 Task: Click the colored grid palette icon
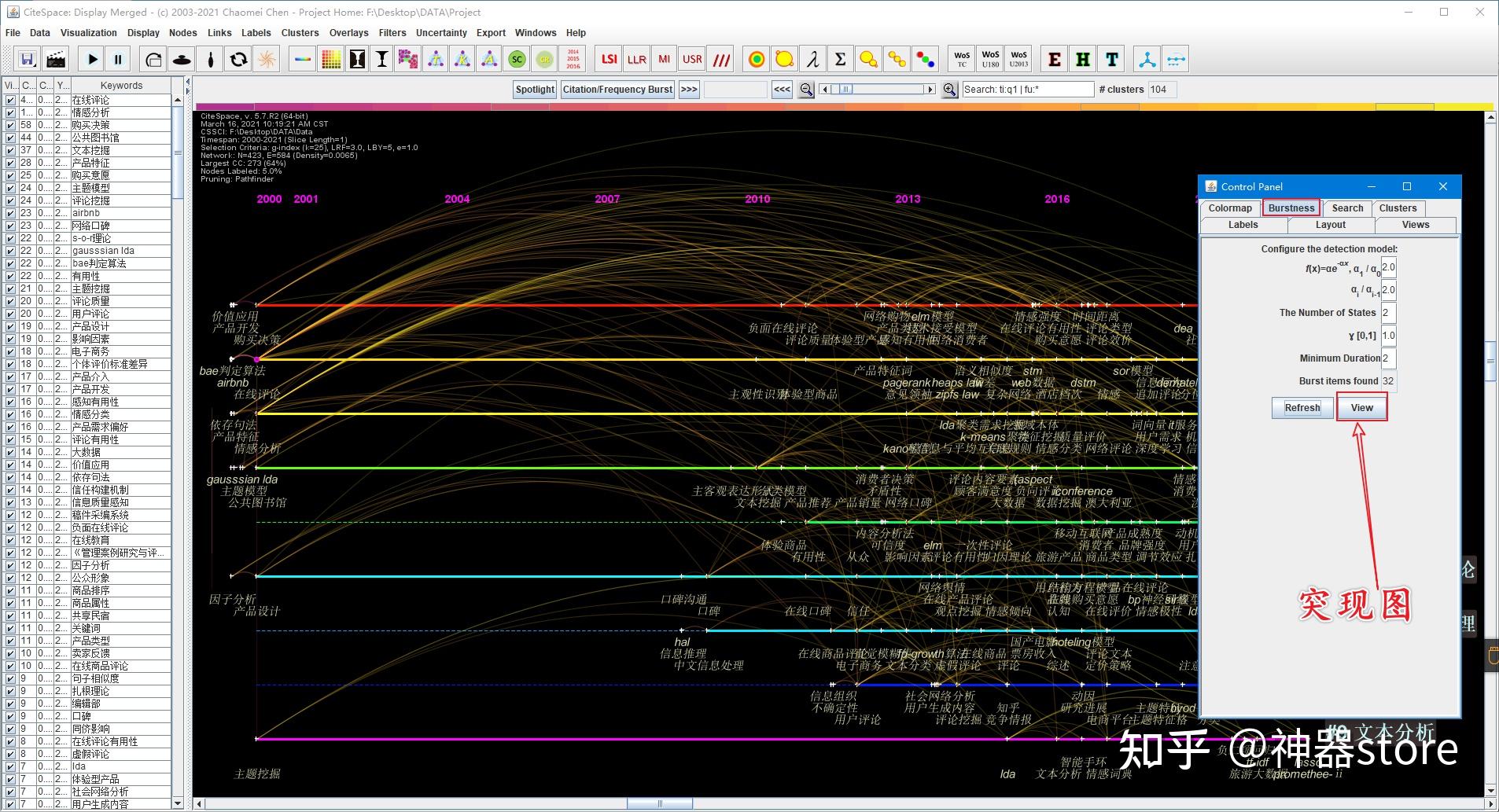coord(330,59)
